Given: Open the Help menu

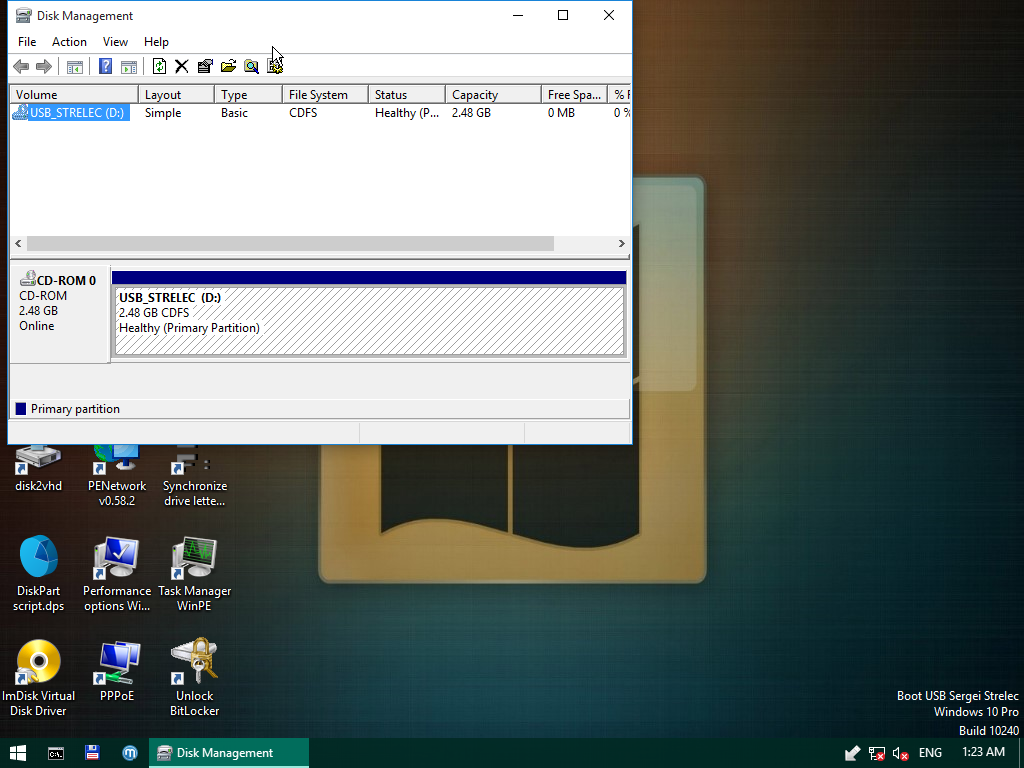Looking at the screenshot, I should pos(156,42).
